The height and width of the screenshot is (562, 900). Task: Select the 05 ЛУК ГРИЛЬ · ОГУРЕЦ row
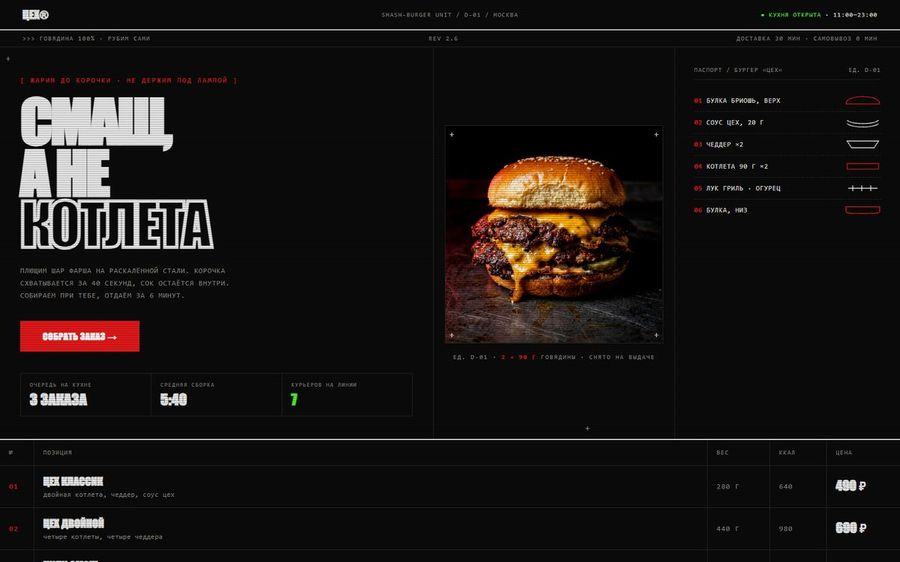click(x=787, y=188)
